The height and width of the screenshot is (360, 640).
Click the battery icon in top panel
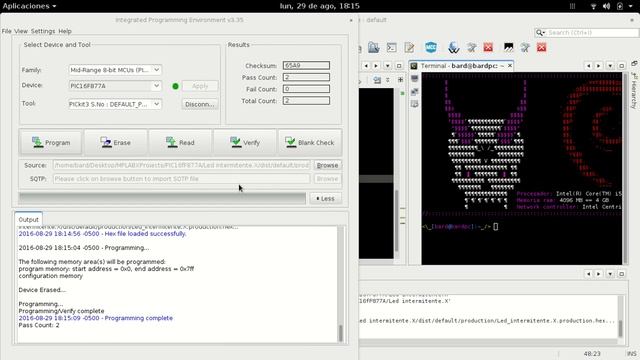pos(620,6)
